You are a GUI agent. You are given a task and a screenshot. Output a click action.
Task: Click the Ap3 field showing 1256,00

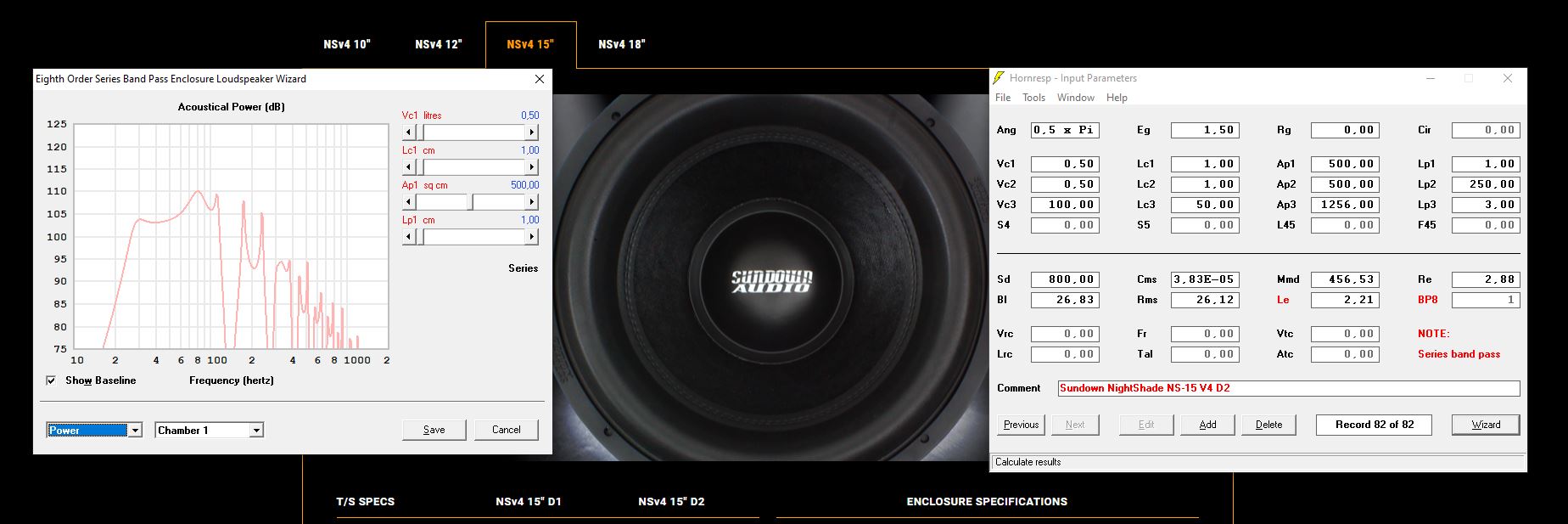(x=1345, y=205)
